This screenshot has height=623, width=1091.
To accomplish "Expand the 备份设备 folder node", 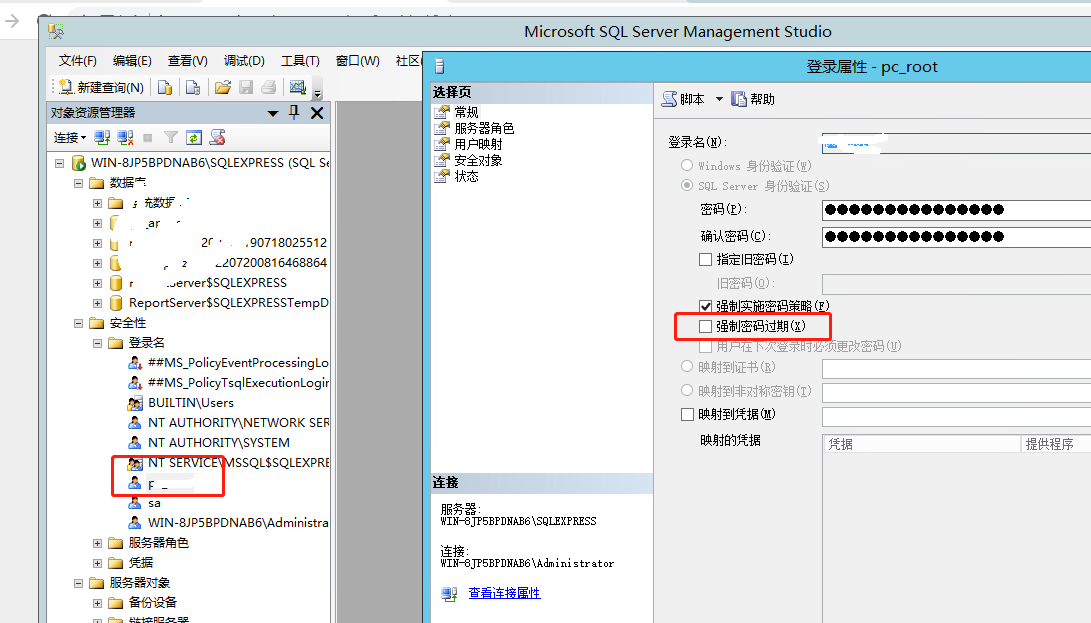I will coord(97,604).
